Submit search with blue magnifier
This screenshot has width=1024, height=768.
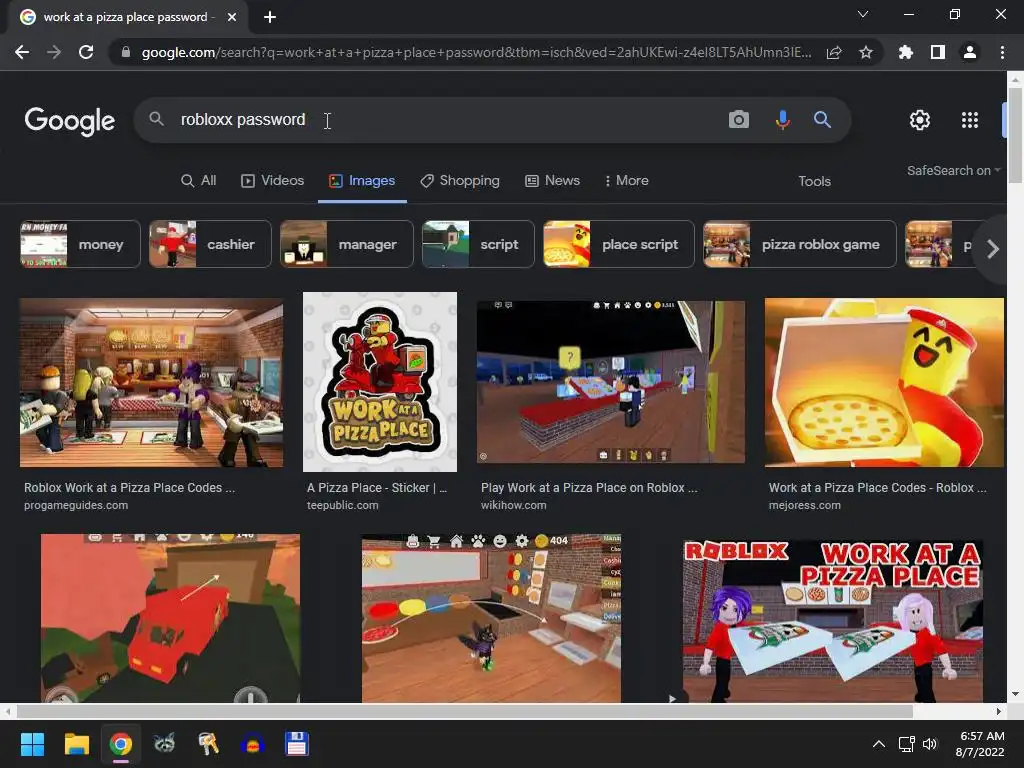pos(822,120)
